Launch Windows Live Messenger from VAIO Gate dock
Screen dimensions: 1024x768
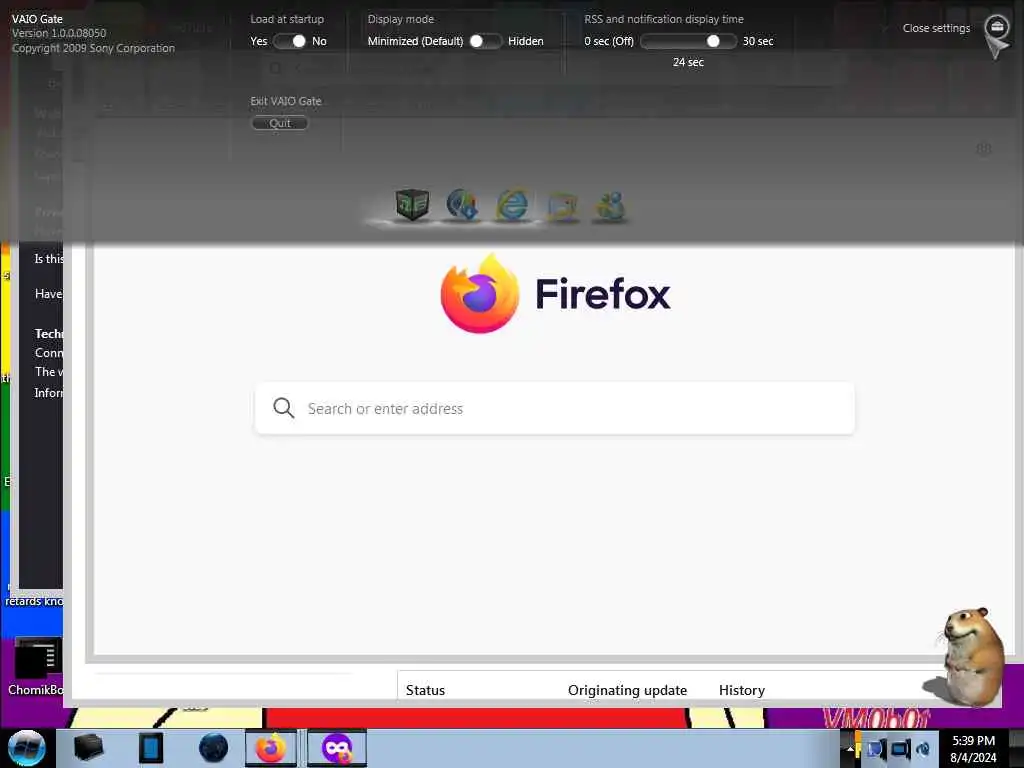(x=610, y=206)
